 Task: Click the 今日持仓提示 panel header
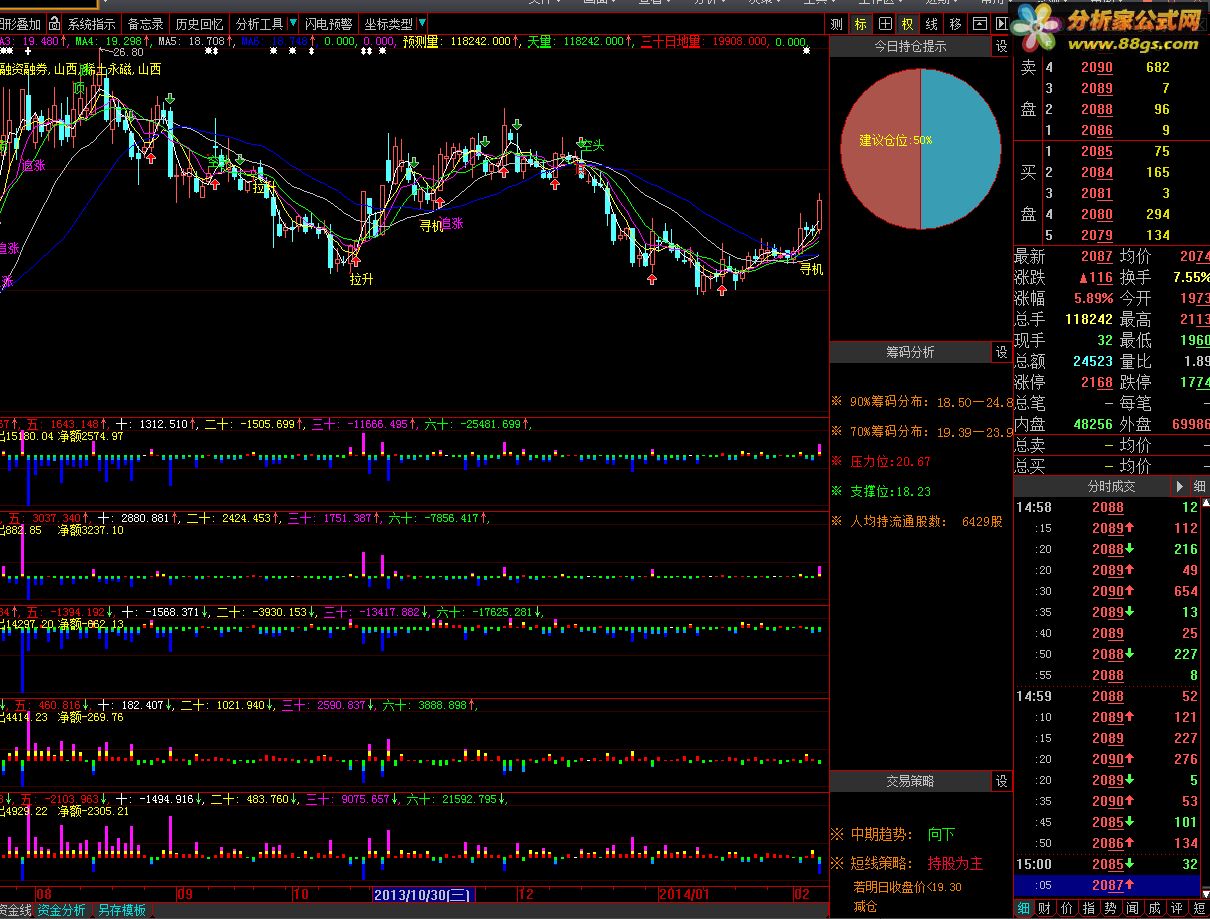tap(910, 46)
